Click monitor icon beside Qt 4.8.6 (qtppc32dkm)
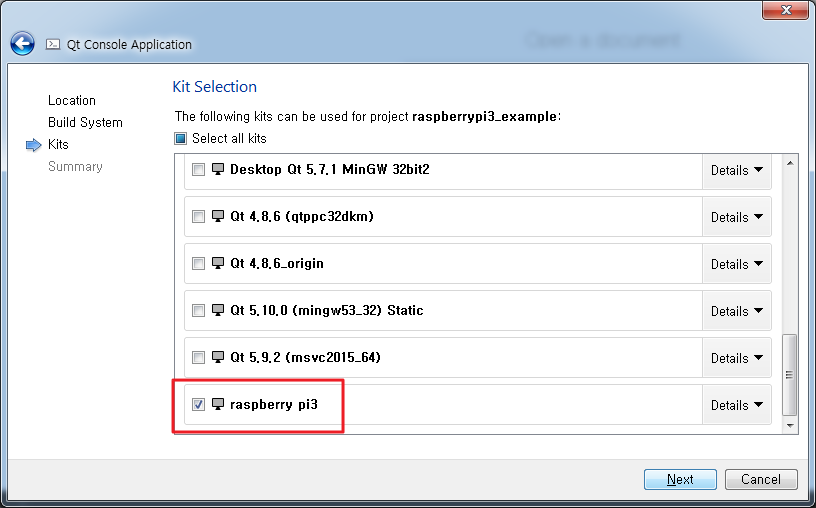The height and width of the screenshot is (508, 816). pos(218,216)
